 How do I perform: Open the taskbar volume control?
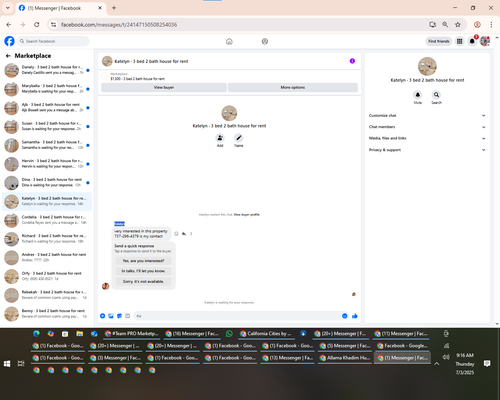click(x=446, y=357)
